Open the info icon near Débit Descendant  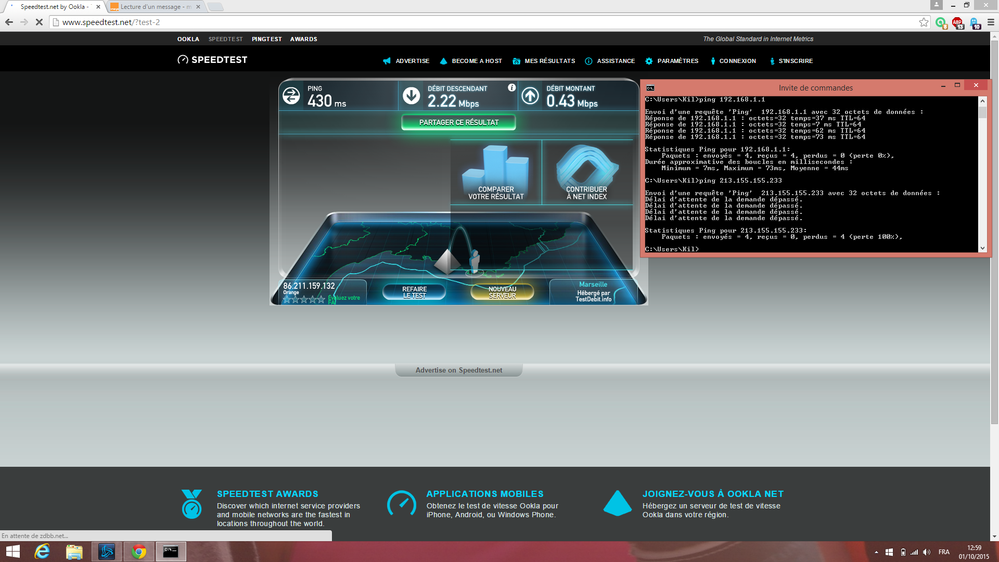tap(512, 87)
